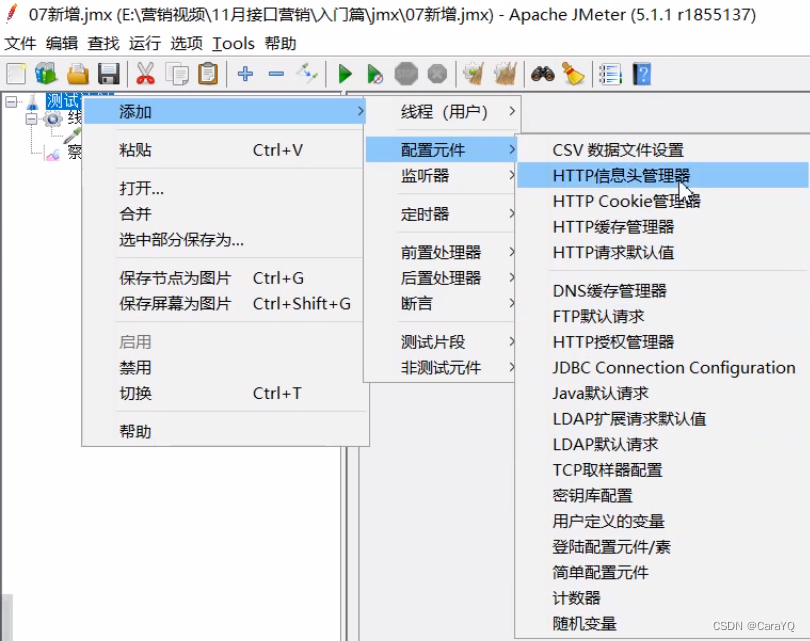Viewport: 810px width, 641px height.
Task: Choose 保存屏幕为图片 menu entry
Action: point(225,303)
